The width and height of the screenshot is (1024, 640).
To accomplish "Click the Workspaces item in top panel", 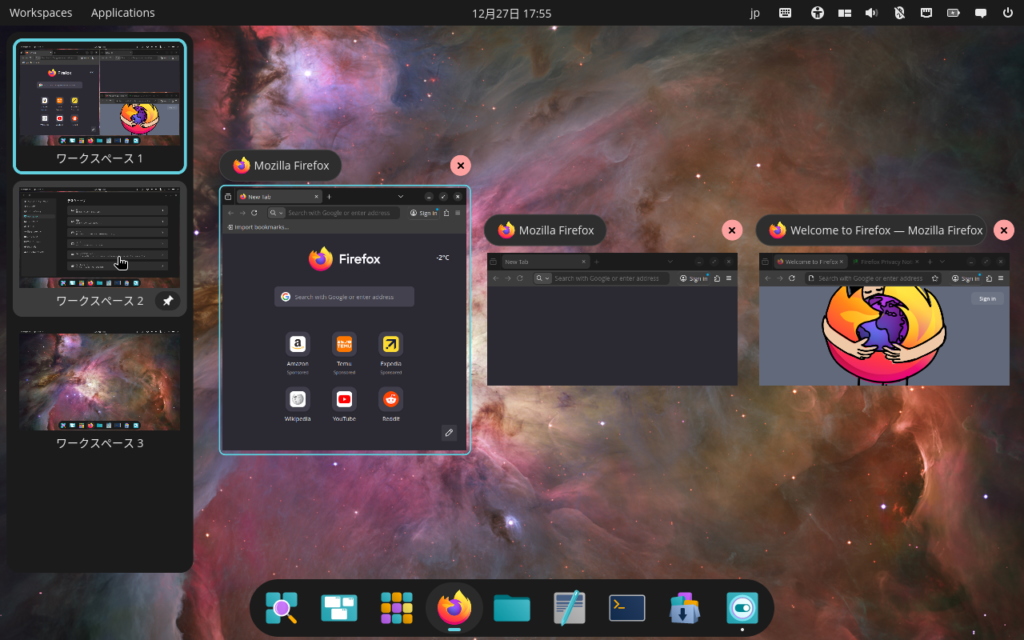I will [x=41, y=13].
